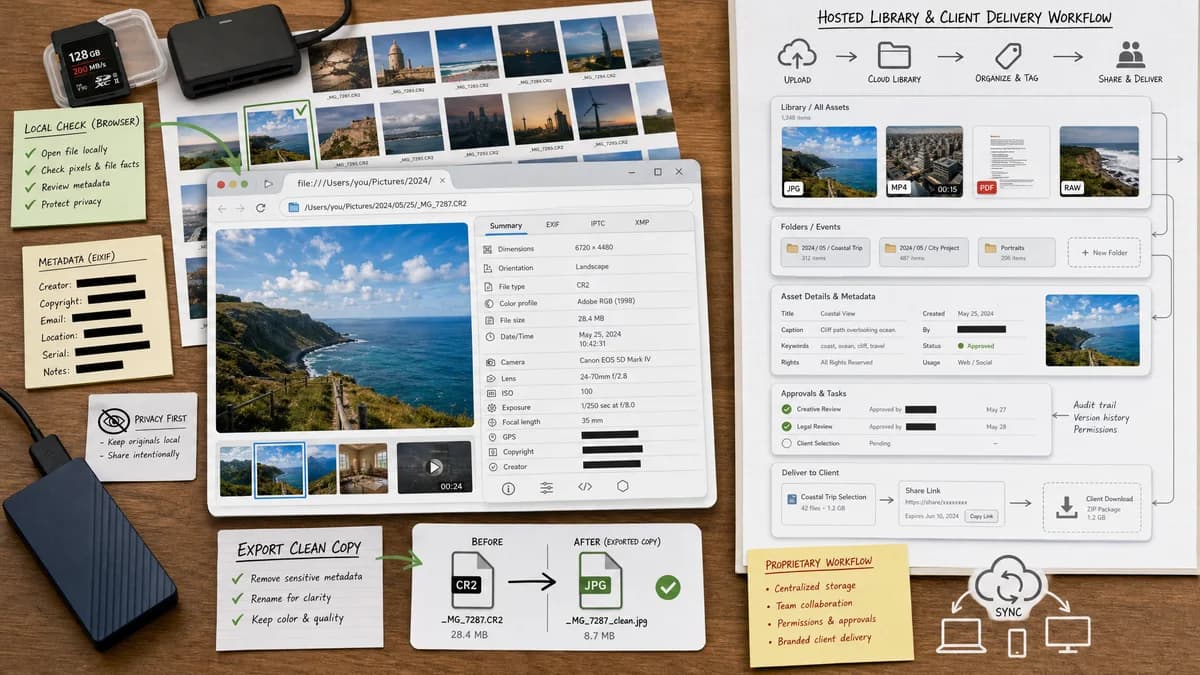1200x675 pixels.
Task: Reload the page with the refresh icon
Action: [x=261, y=208]
